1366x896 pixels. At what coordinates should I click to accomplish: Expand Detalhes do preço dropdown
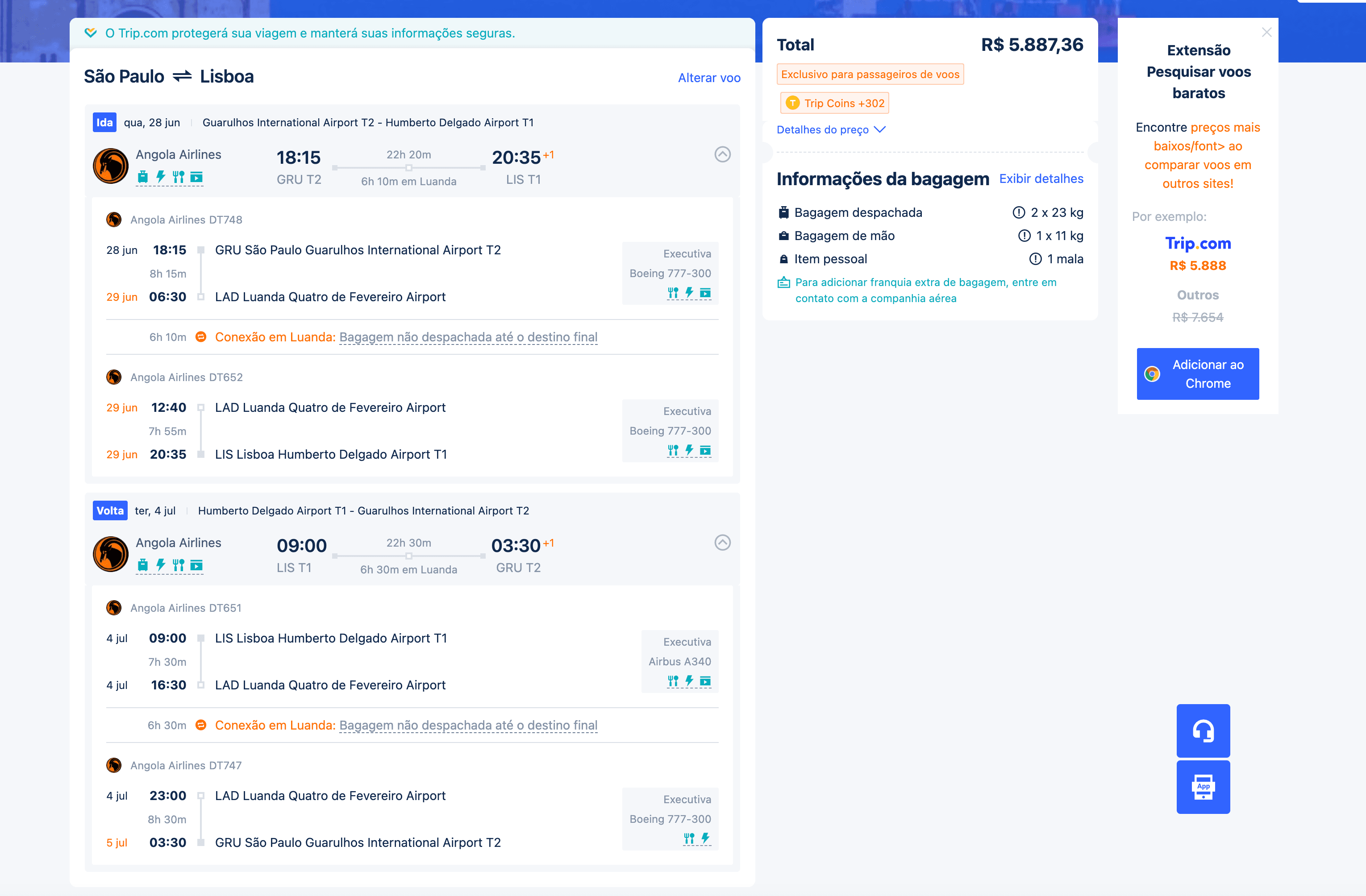pos(831,130)
